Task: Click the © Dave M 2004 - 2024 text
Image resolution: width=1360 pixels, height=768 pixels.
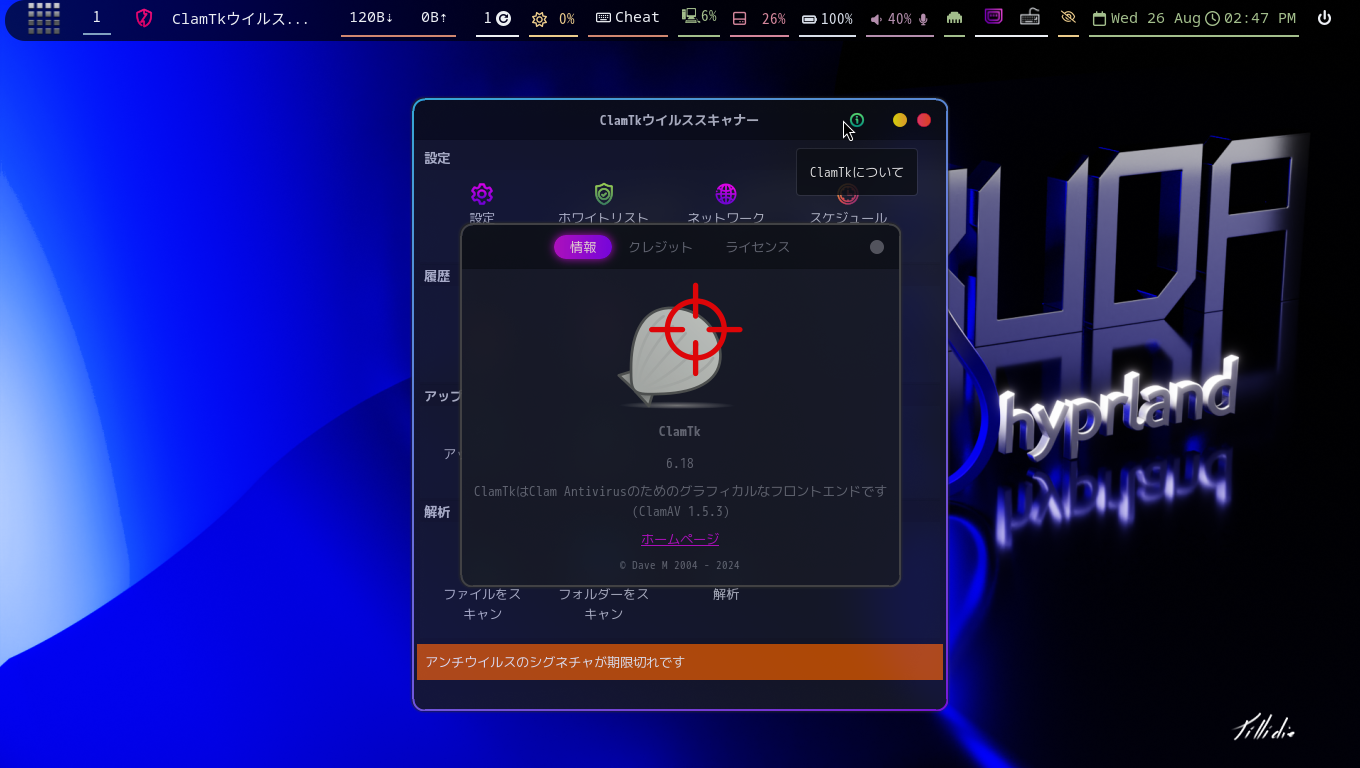Action: pos(680,565)
